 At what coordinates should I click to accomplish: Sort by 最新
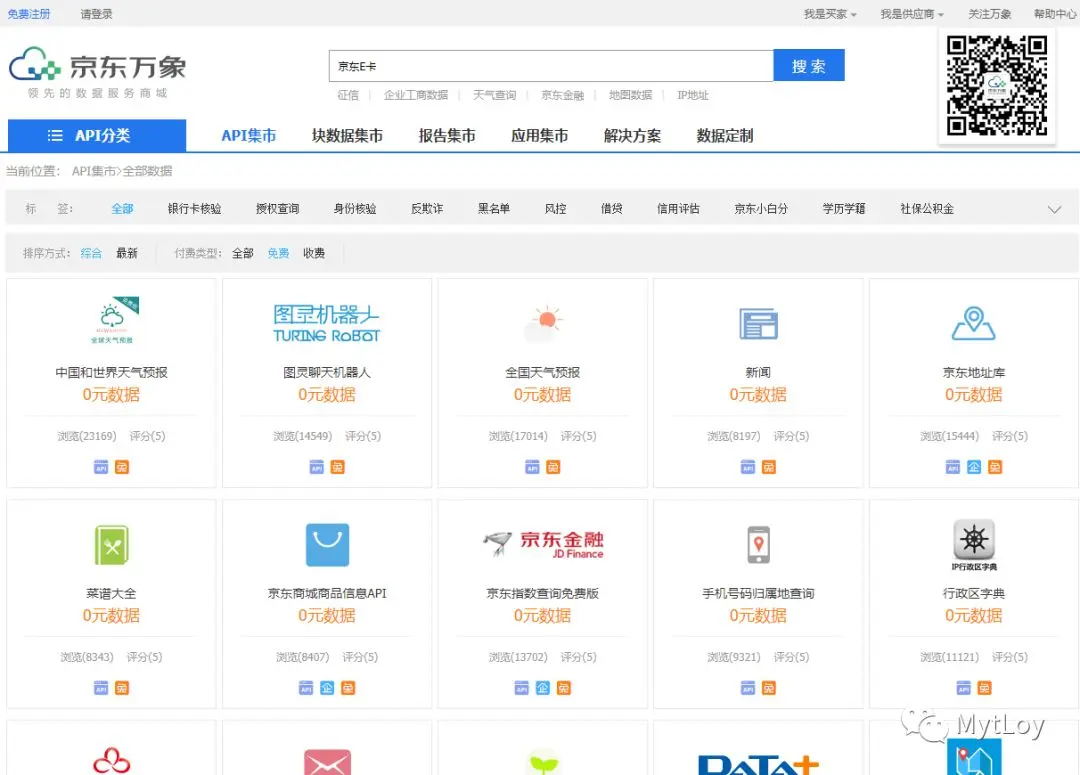click(127, 254)
